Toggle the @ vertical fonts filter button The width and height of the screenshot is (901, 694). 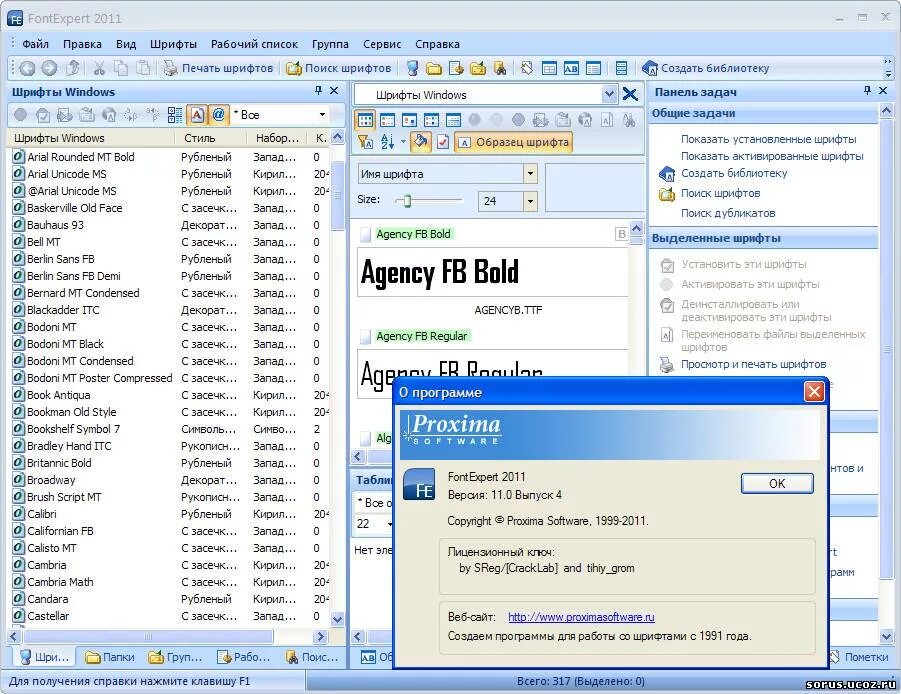coord(218,115)
